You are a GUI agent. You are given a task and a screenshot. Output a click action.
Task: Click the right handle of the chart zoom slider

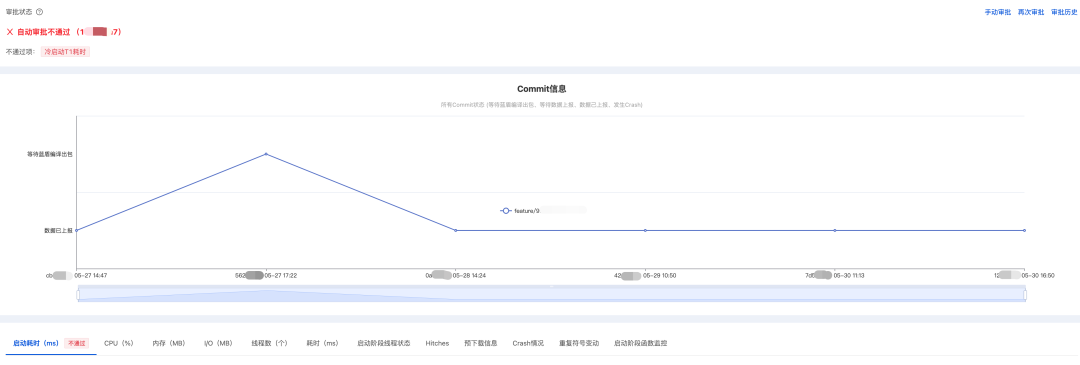(x=1025, y=295)
